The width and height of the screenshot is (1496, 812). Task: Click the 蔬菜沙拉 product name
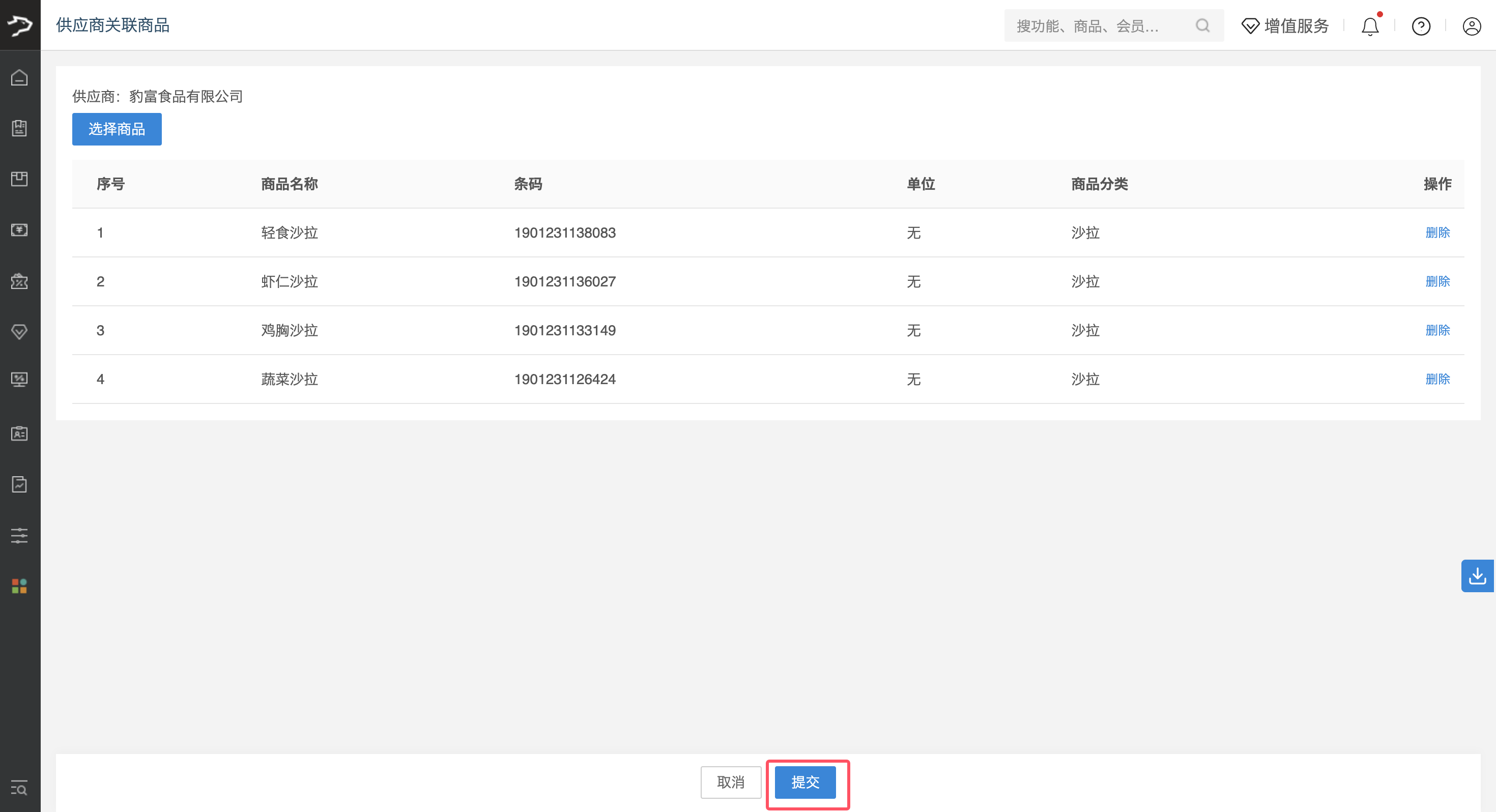click(x=289, y=379)
